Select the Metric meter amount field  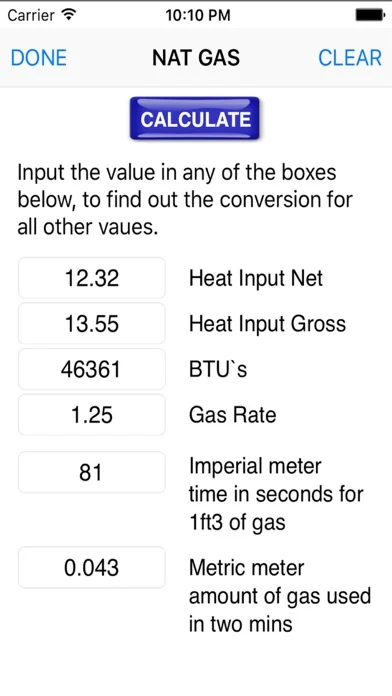pos(92,568)
